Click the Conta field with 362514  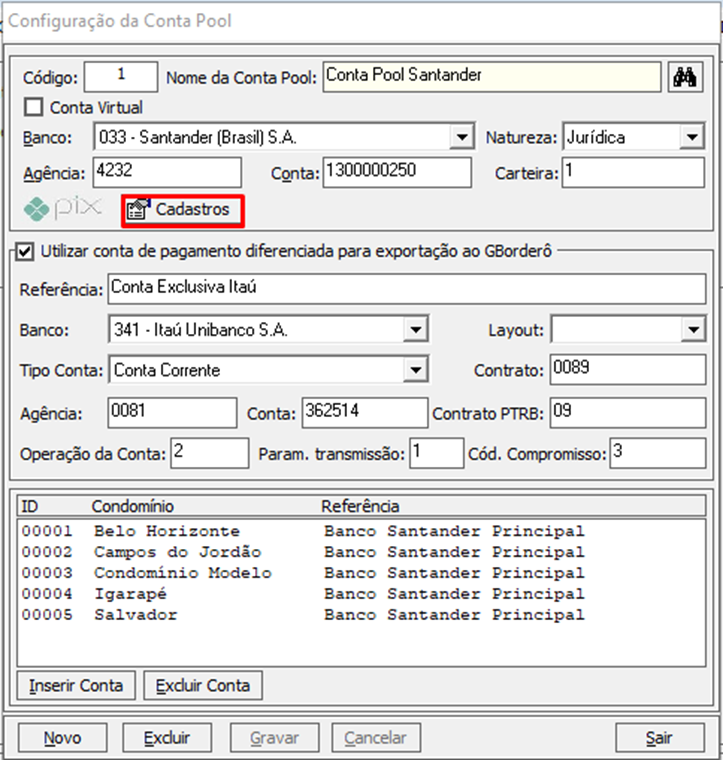point(365,413)
